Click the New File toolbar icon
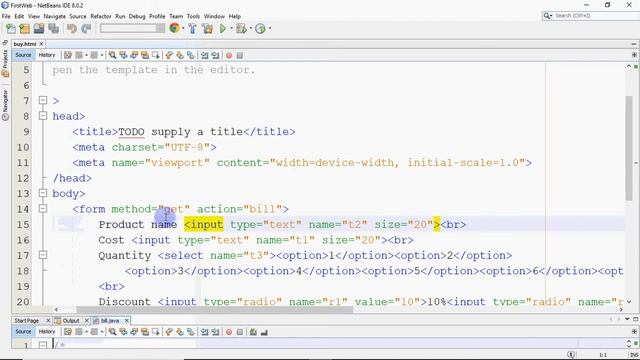The width and height of the screenshot is (640, 360). (11, 29)
